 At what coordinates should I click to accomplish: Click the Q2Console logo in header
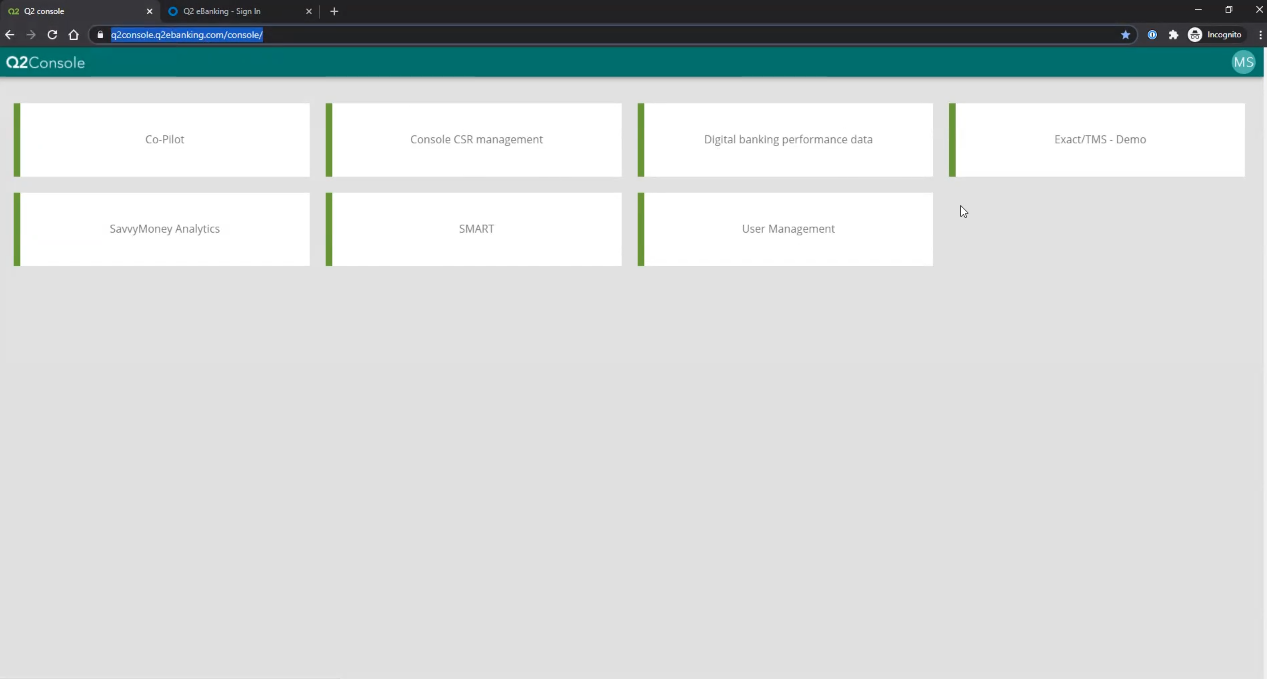pos(46,63)
